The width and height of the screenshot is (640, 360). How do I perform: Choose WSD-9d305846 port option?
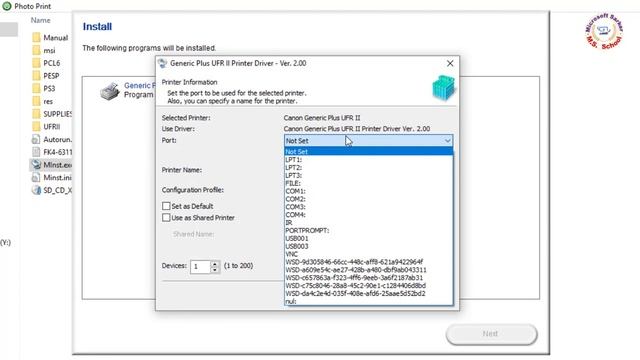[369, 262]
